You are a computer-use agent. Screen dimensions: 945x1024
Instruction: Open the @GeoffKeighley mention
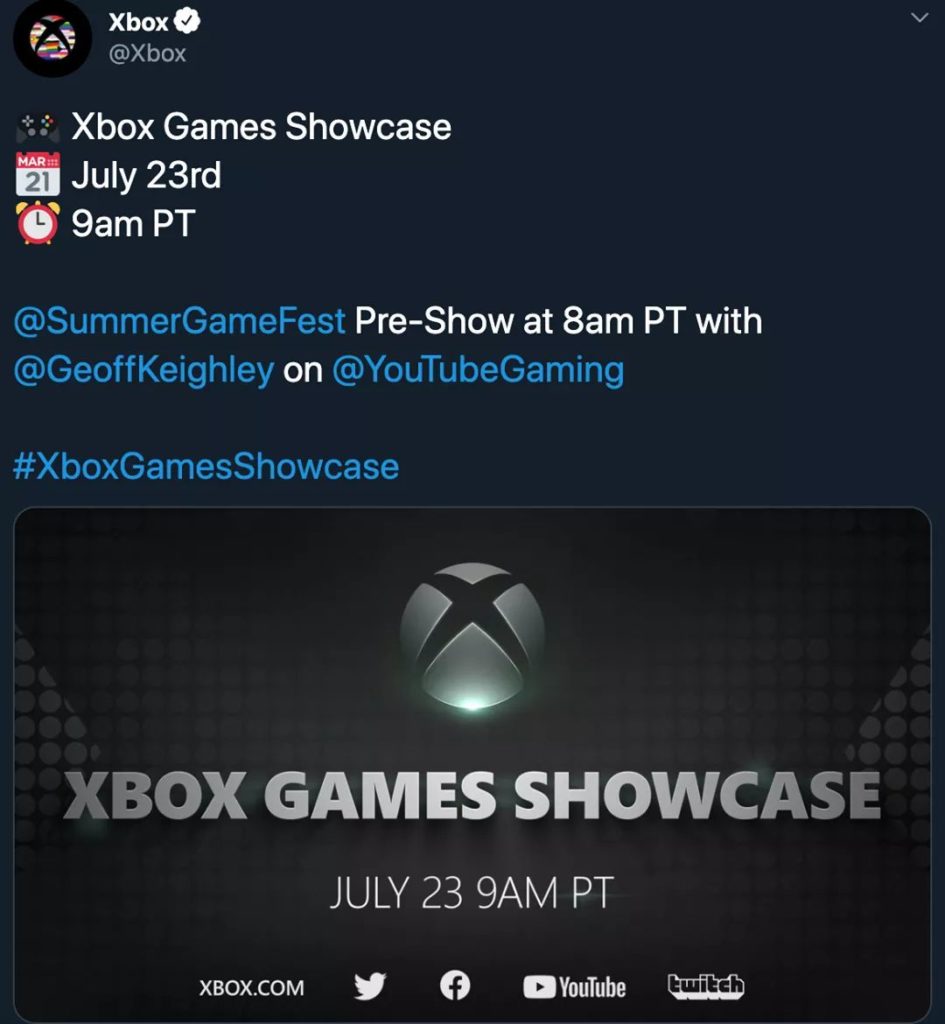pos(144,370)
